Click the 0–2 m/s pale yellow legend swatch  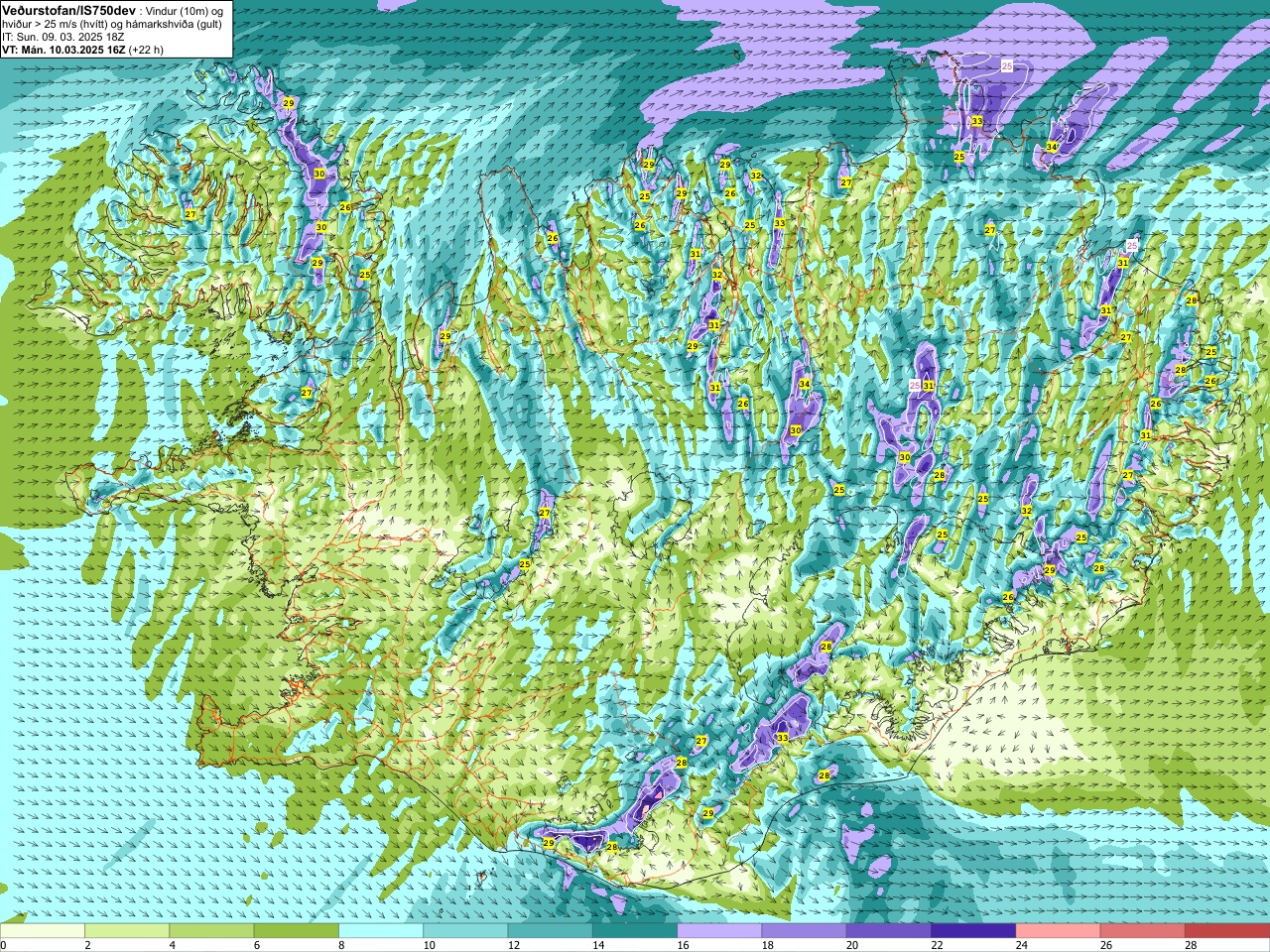tap(43, 931)
